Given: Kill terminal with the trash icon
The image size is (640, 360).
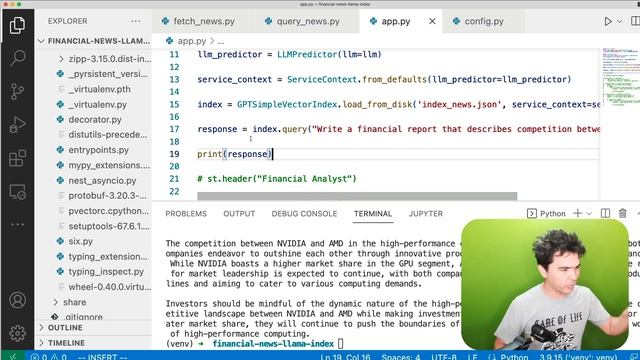Looking at the screenshot, I should (622, 213).
